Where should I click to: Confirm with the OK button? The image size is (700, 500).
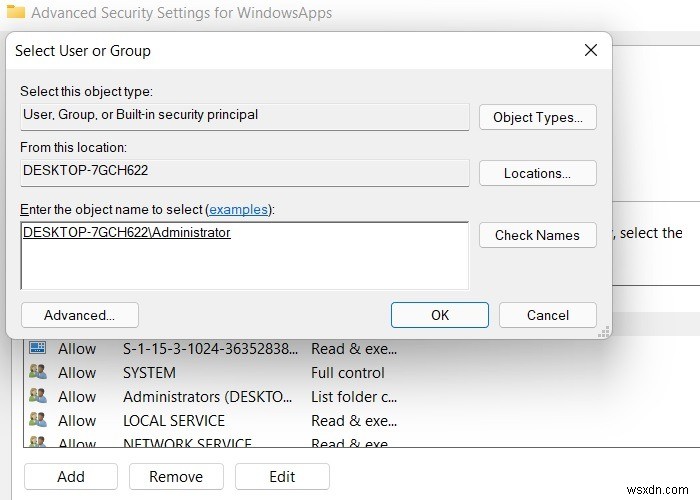click(440, 315)
